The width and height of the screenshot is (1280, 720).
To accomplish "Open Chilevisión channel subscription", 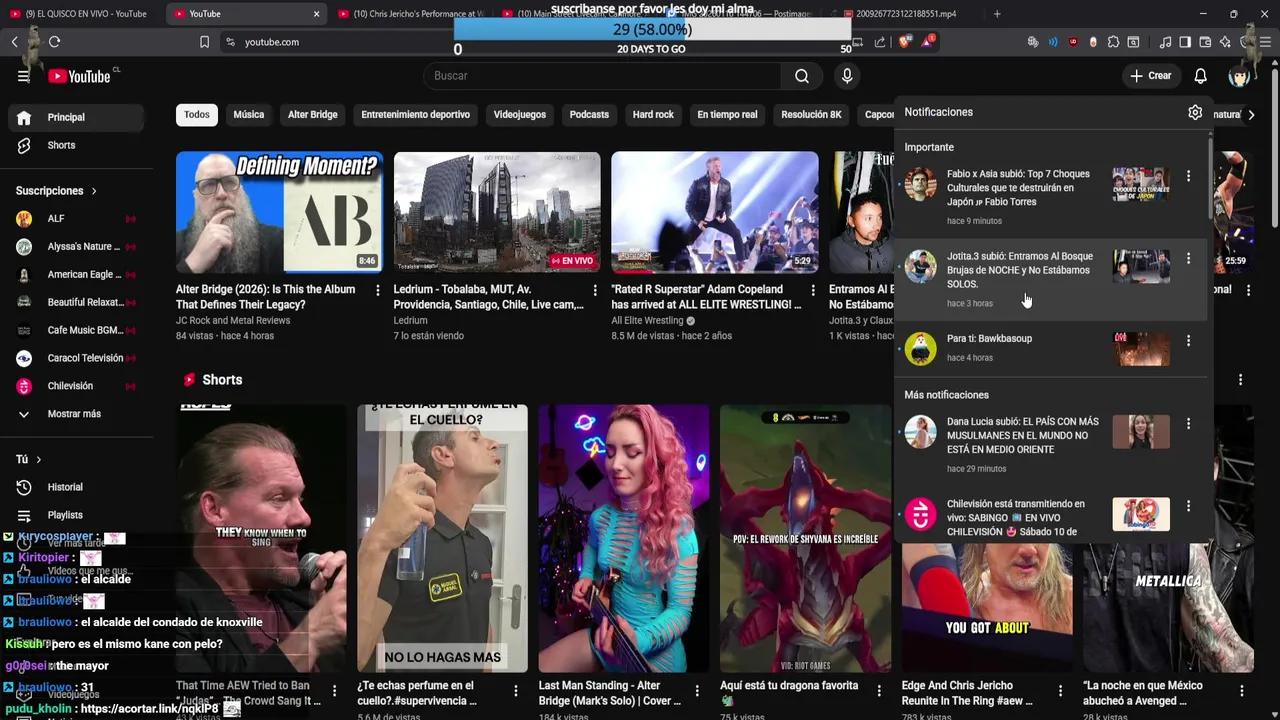I will [77, 386].
